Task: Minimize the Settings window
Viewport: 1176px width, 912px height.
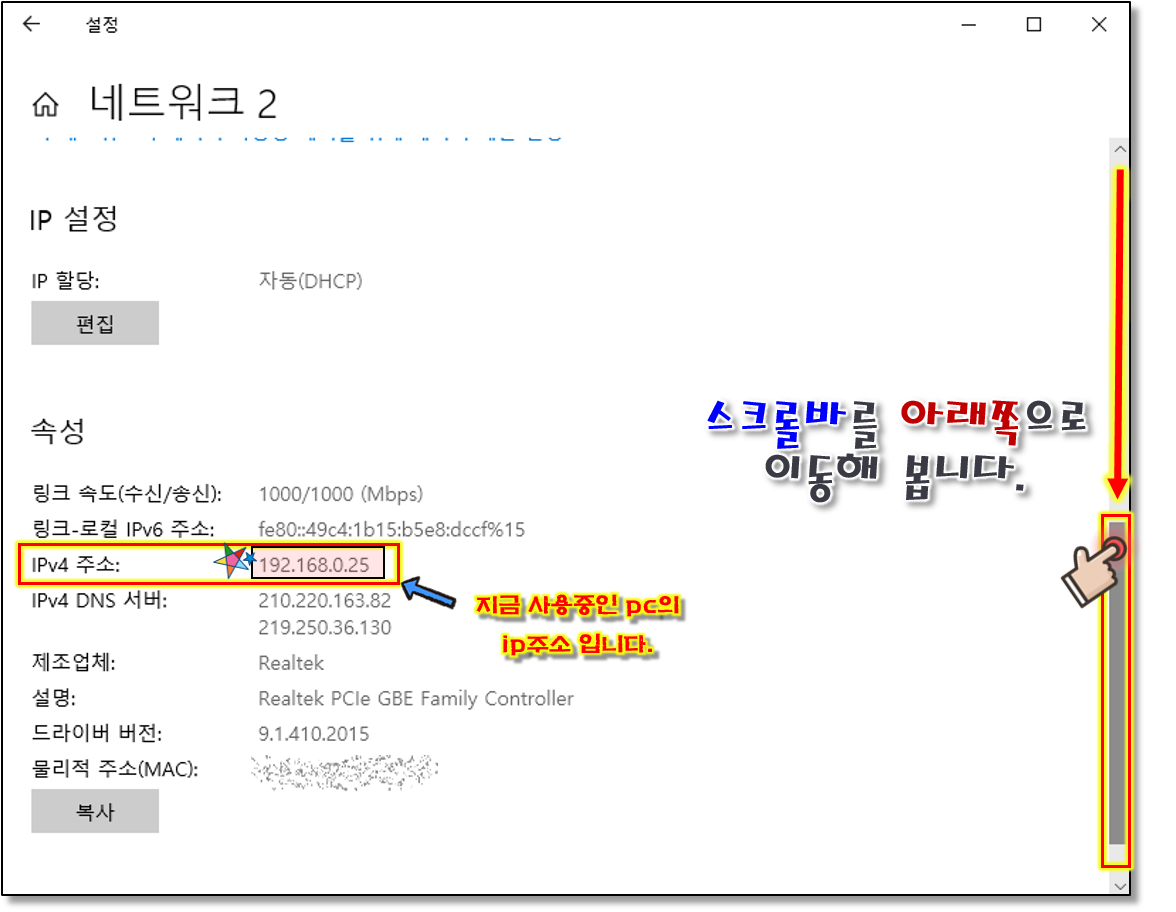Action: (968, 25)
